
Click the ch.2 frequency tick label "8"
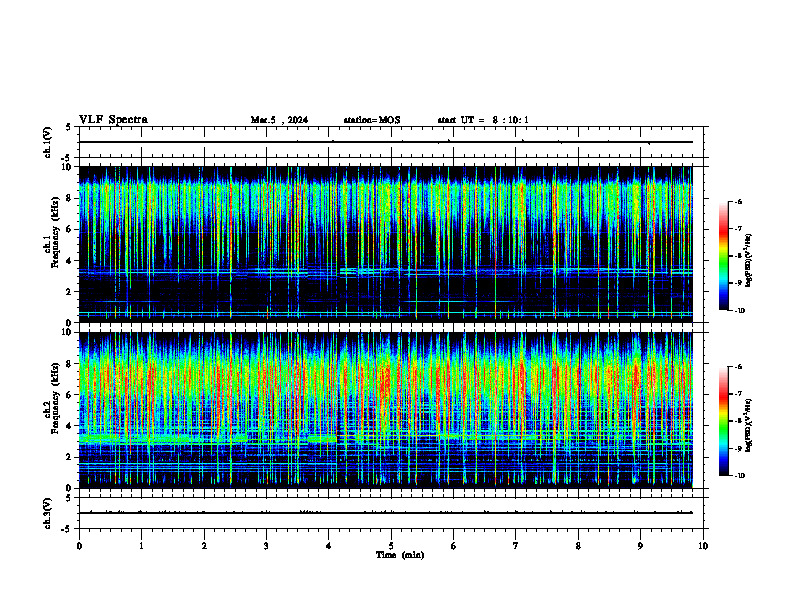point(70,364)
